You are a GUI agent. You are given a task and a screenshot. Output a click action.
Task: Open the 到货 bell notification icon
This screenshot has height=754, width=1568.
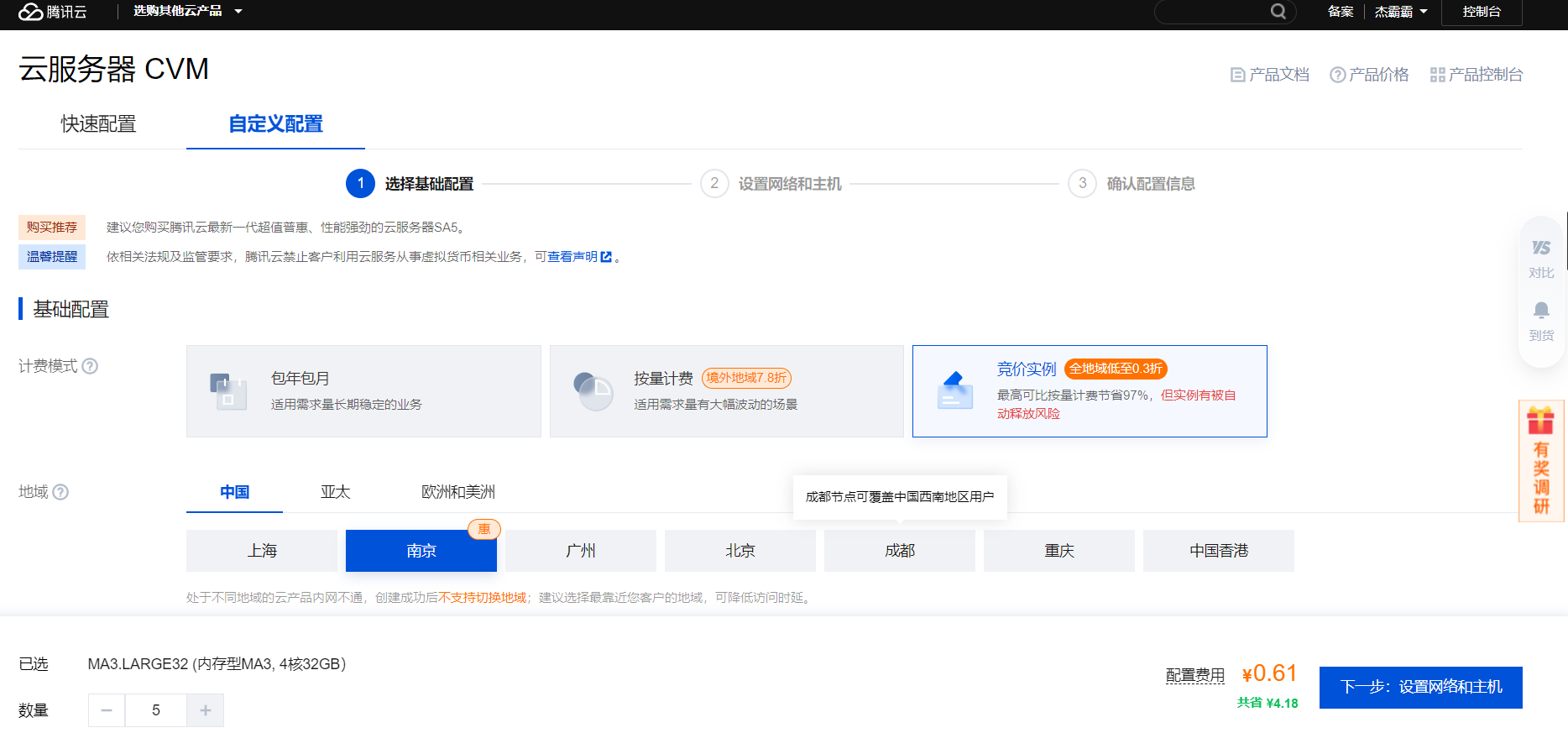pyautogui.click(x=1541, y=322)
